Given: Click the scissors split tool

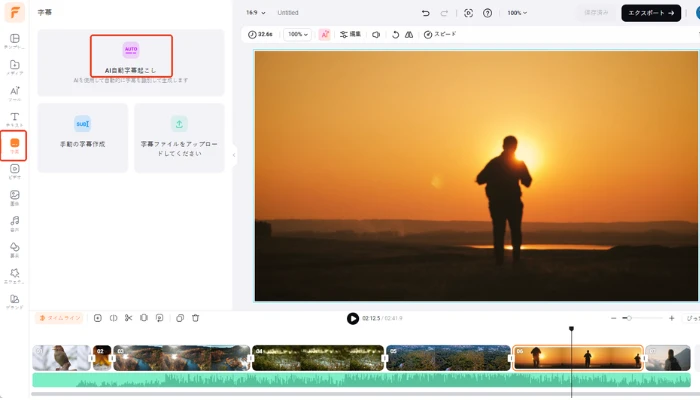Looking at the screenshot, I should coord(128,318).
